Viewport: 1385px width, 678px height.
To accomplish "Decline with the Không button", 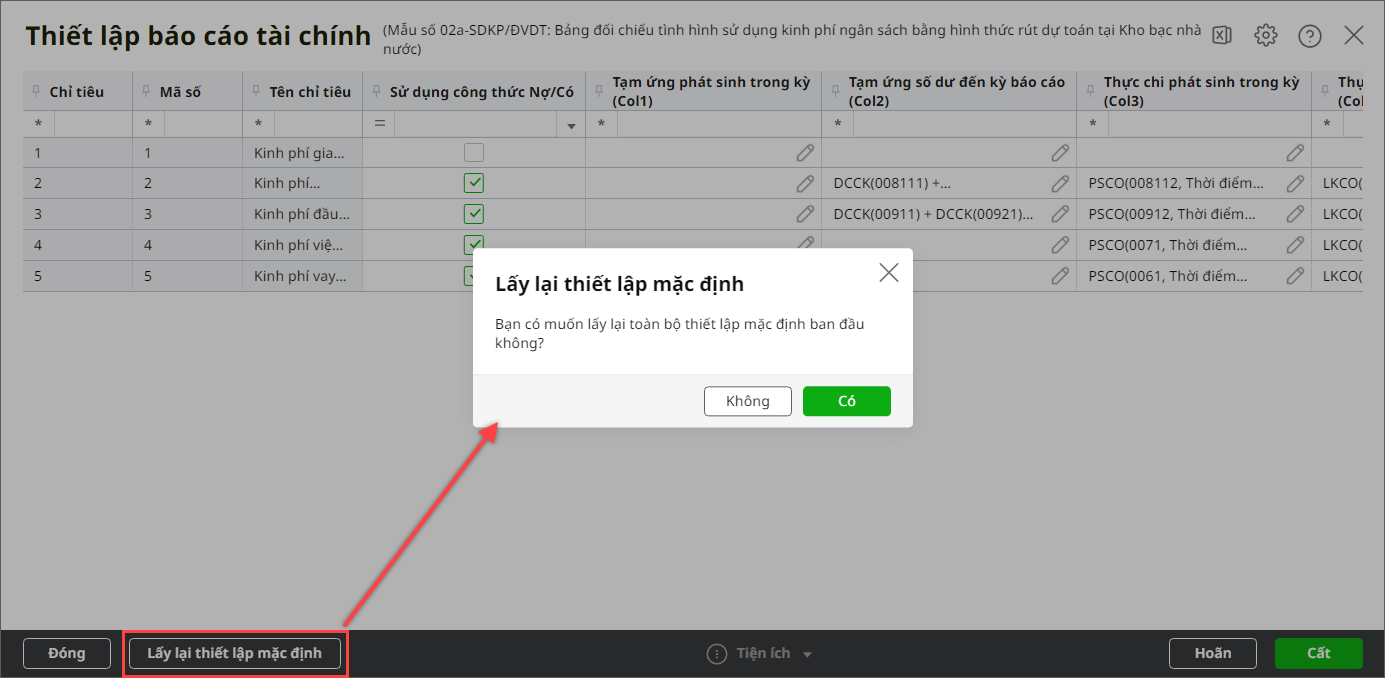I will [x=748, y=401].
